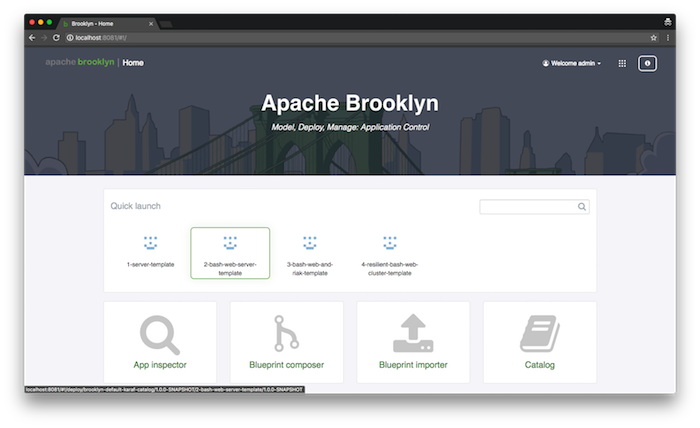Click the Quick launch search field
The height and width of the screenshot is (428, 700).
pyautogui.click(x=527, y=207)
